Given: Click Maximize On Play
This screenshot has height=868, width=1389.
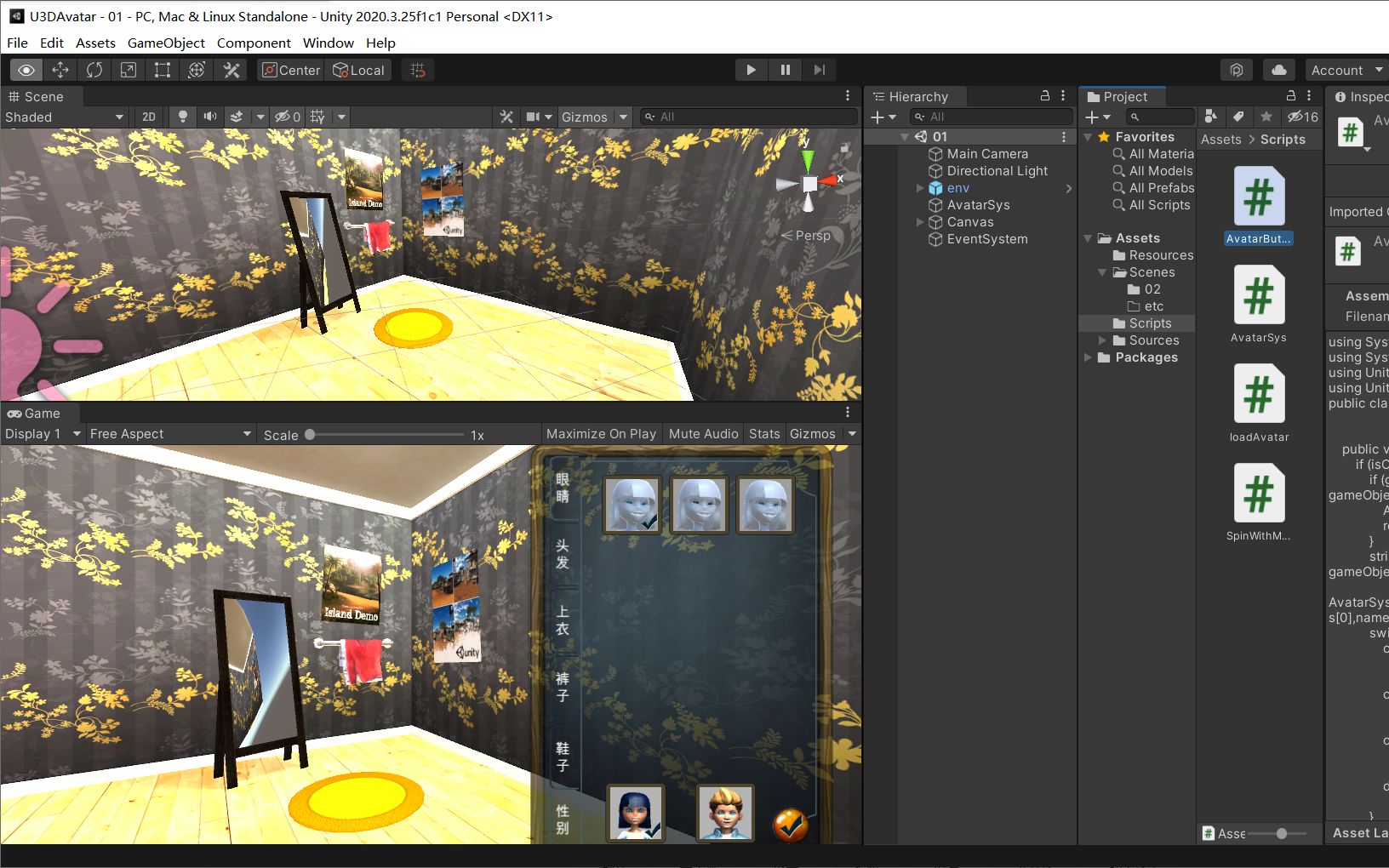Looking at the screenshot, I should click(600, 433).
